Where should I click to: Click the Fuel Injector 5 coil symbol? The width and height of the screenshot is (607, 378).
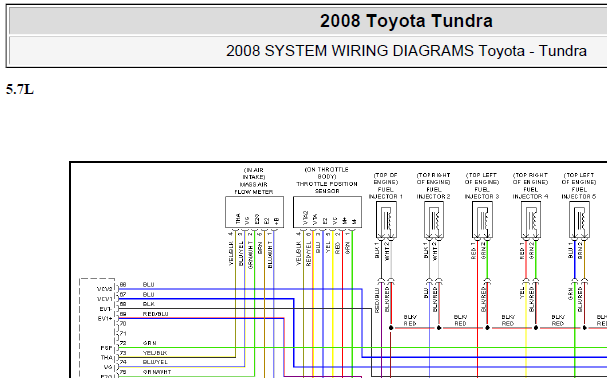[x=579, y=220]
